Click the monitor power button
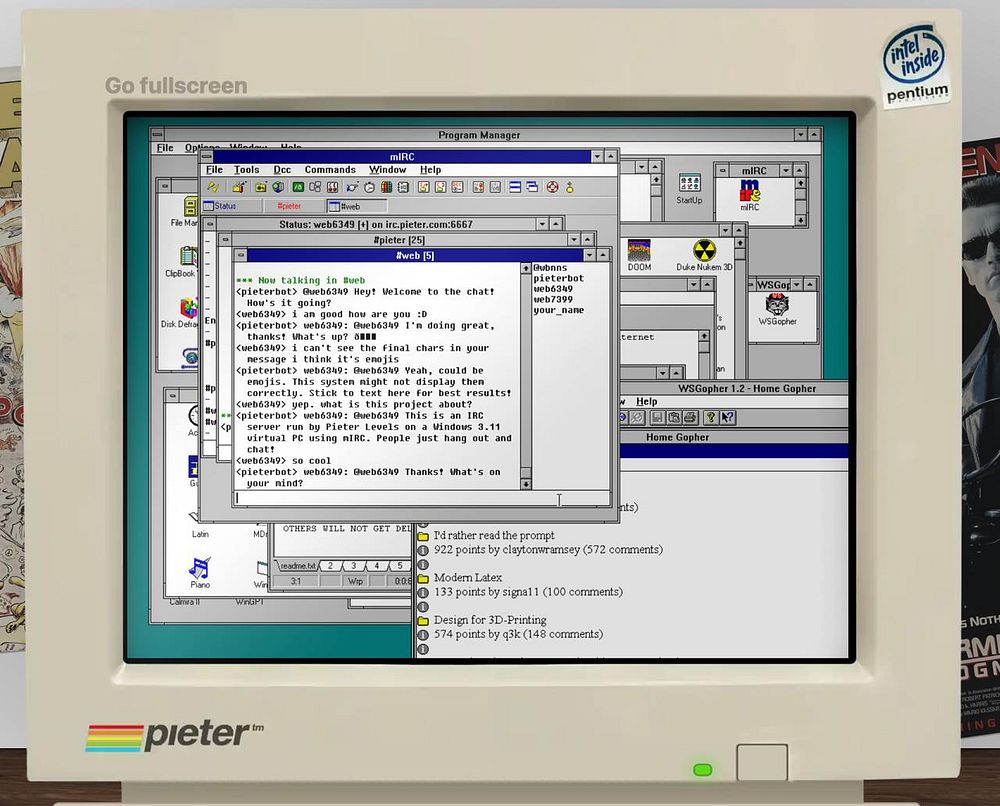This screenshot has width=1000, height=806. [x=761, y=761]
